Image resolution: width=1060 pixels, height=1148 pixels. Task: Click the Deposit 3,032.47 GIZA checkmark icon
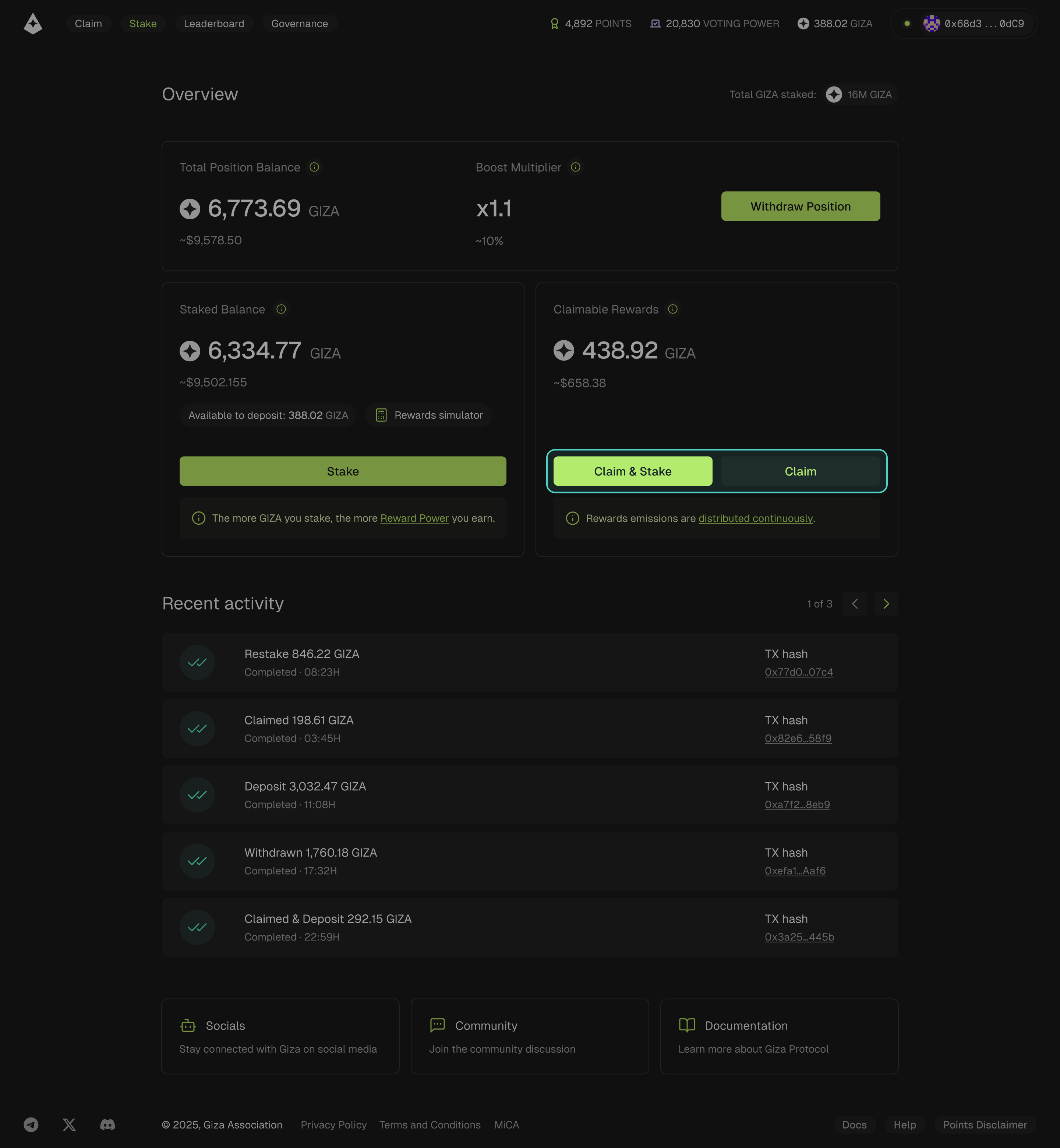tap(197, 795)
